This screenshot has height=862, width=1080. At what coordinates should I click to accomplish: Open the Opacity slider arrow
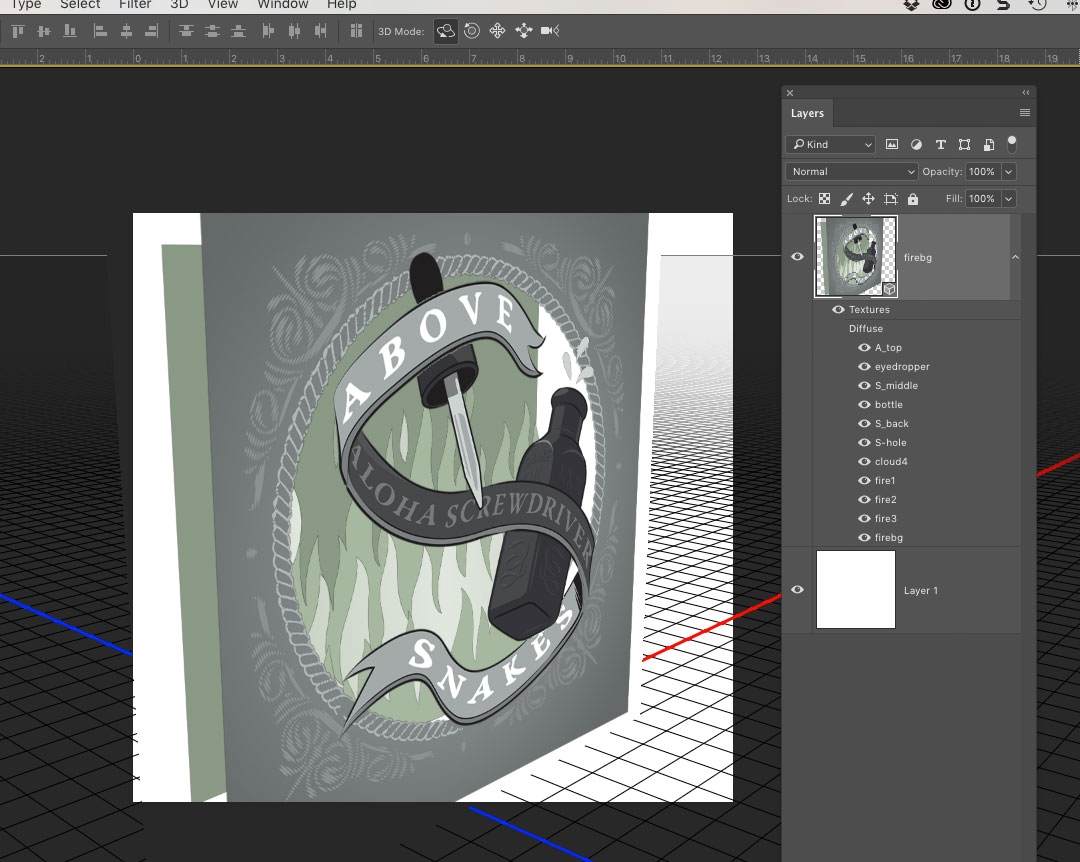pos(1008,172)
